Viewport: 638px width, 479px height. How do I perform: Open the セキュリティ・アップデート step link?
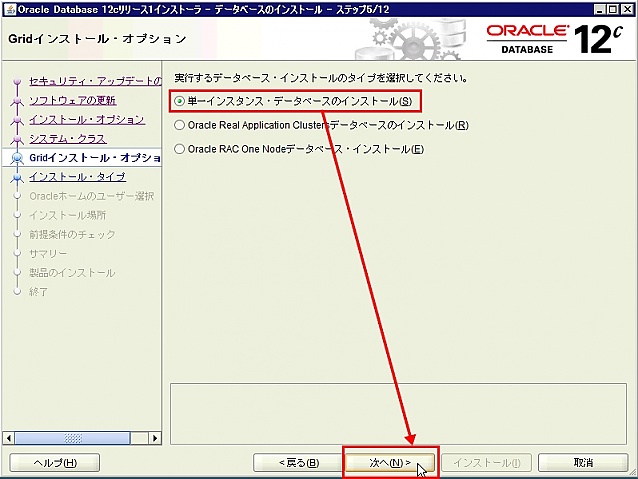point(95,81)
